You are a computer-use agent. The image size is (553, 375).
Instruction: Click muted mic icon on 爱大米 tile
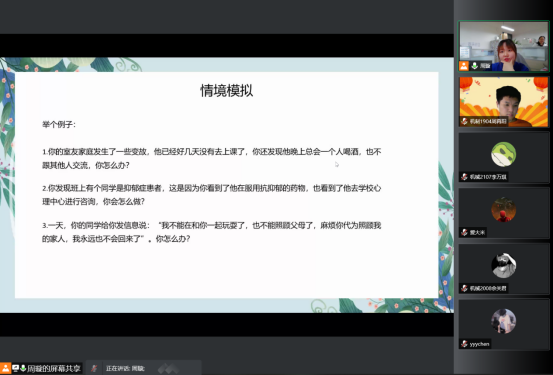(465, 232)
